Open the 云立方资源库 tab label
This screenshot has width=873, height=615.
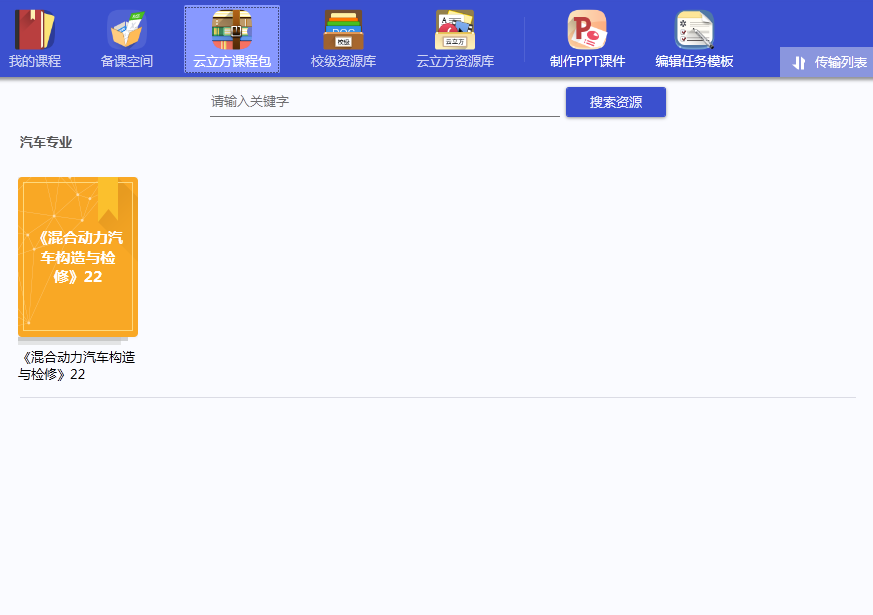pyautogui.click(x=455, y=61)
